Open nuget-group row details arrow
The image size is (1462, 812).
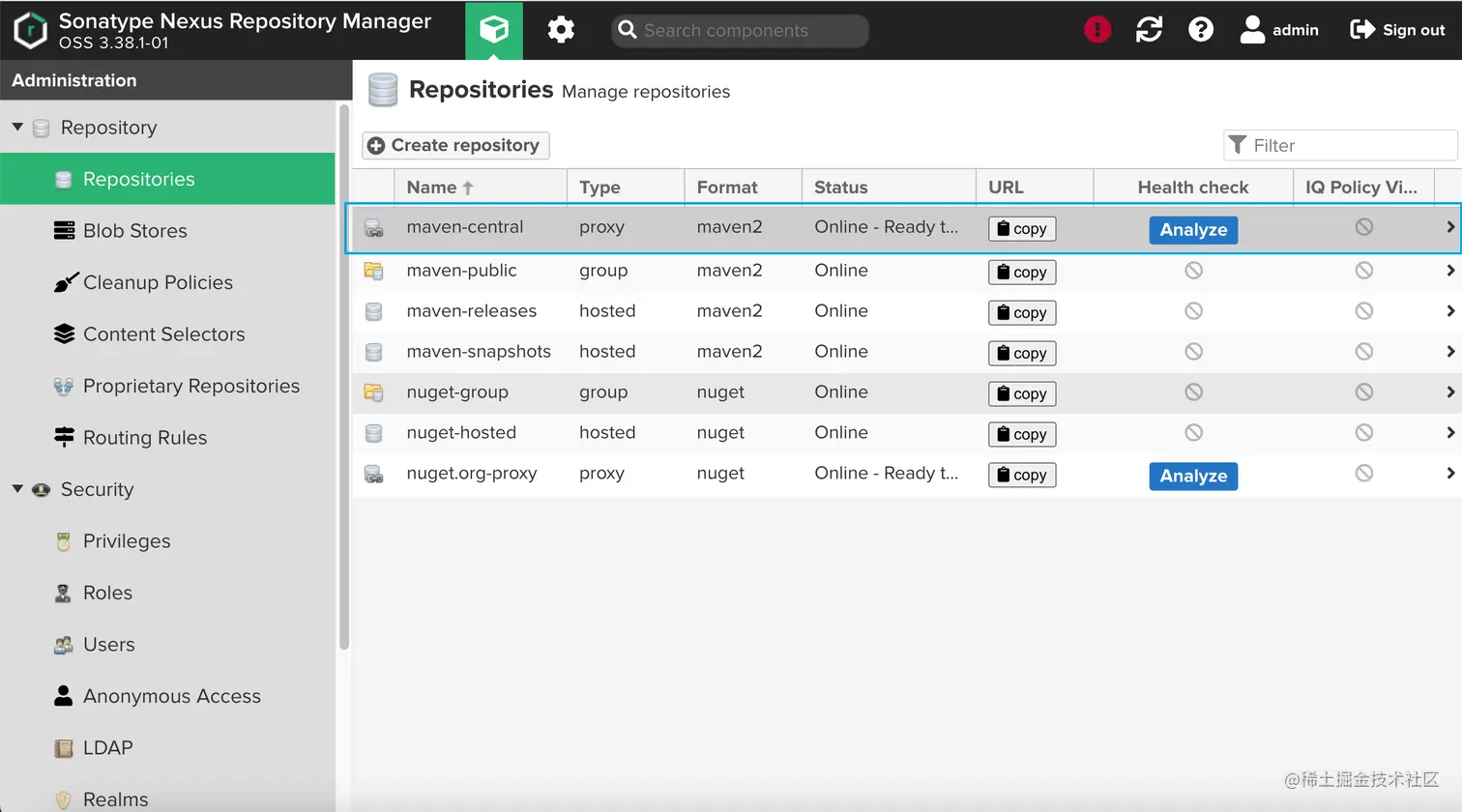[x=1449, y=392]
